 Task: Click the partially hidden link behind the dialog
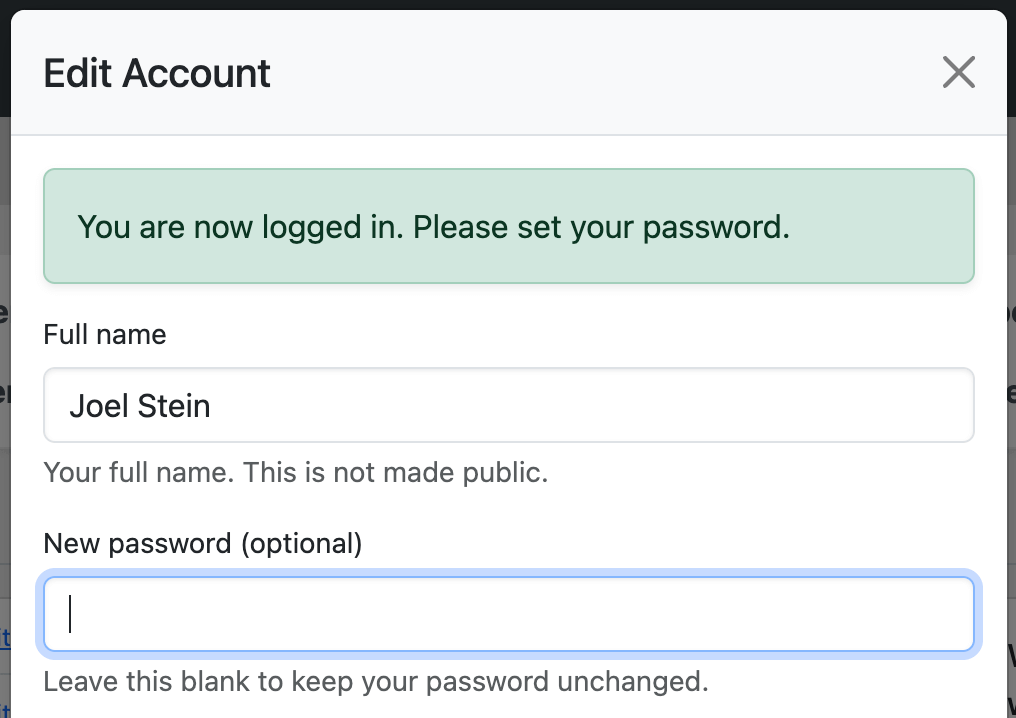[5, 637]
